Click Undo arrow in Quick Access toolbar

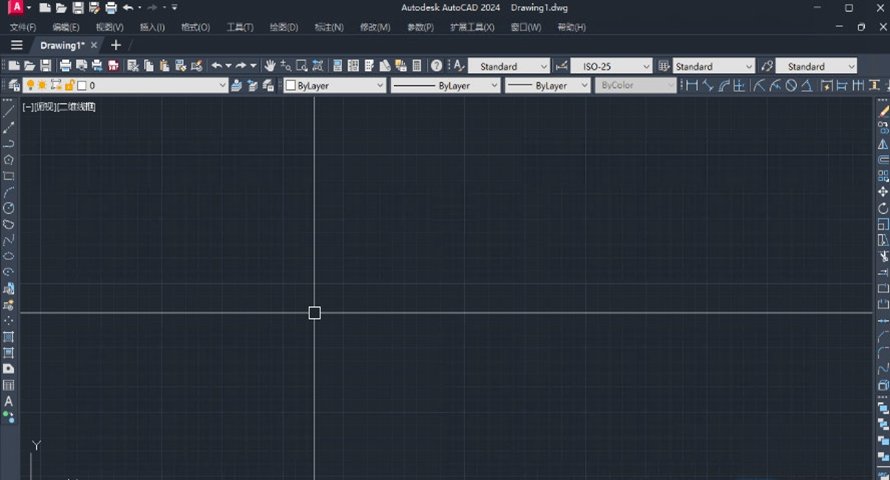(128, 7)
